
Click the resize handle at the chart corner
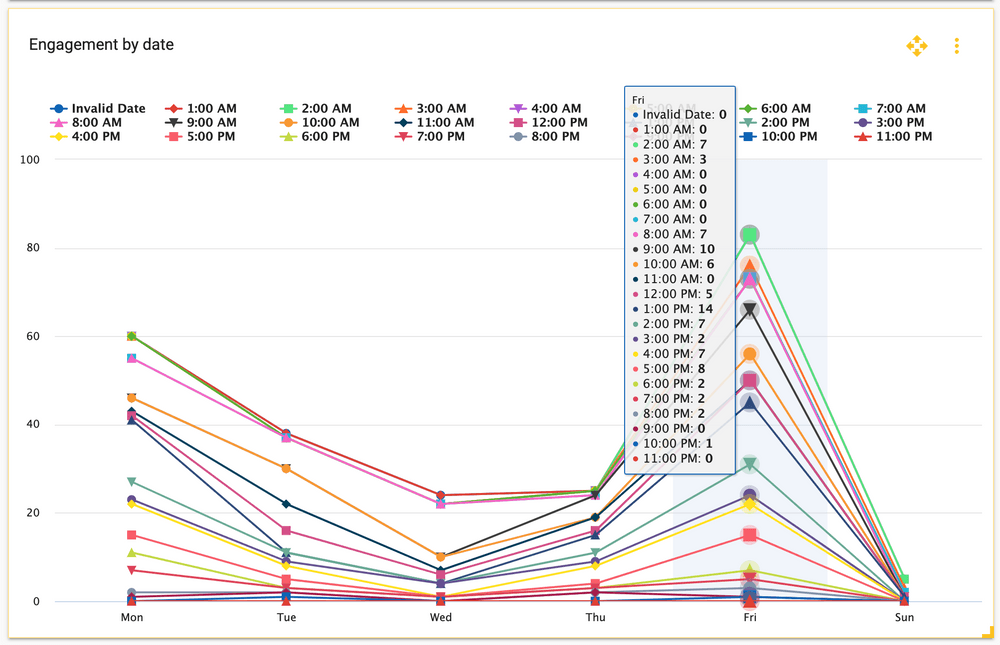(987, 631)
